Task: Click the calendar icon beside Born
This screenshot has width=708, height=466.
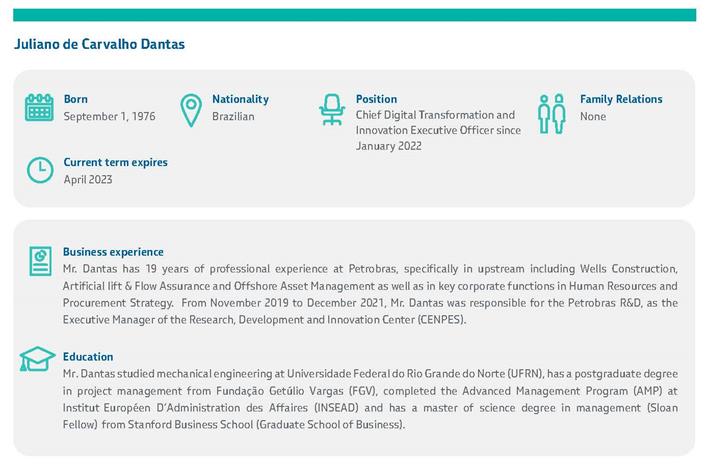Action: (x=39, y=108)
